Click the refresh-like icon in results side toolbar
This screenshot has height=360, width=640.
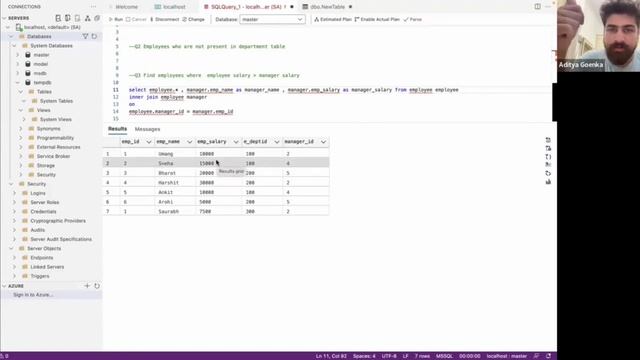pos(548,173)
